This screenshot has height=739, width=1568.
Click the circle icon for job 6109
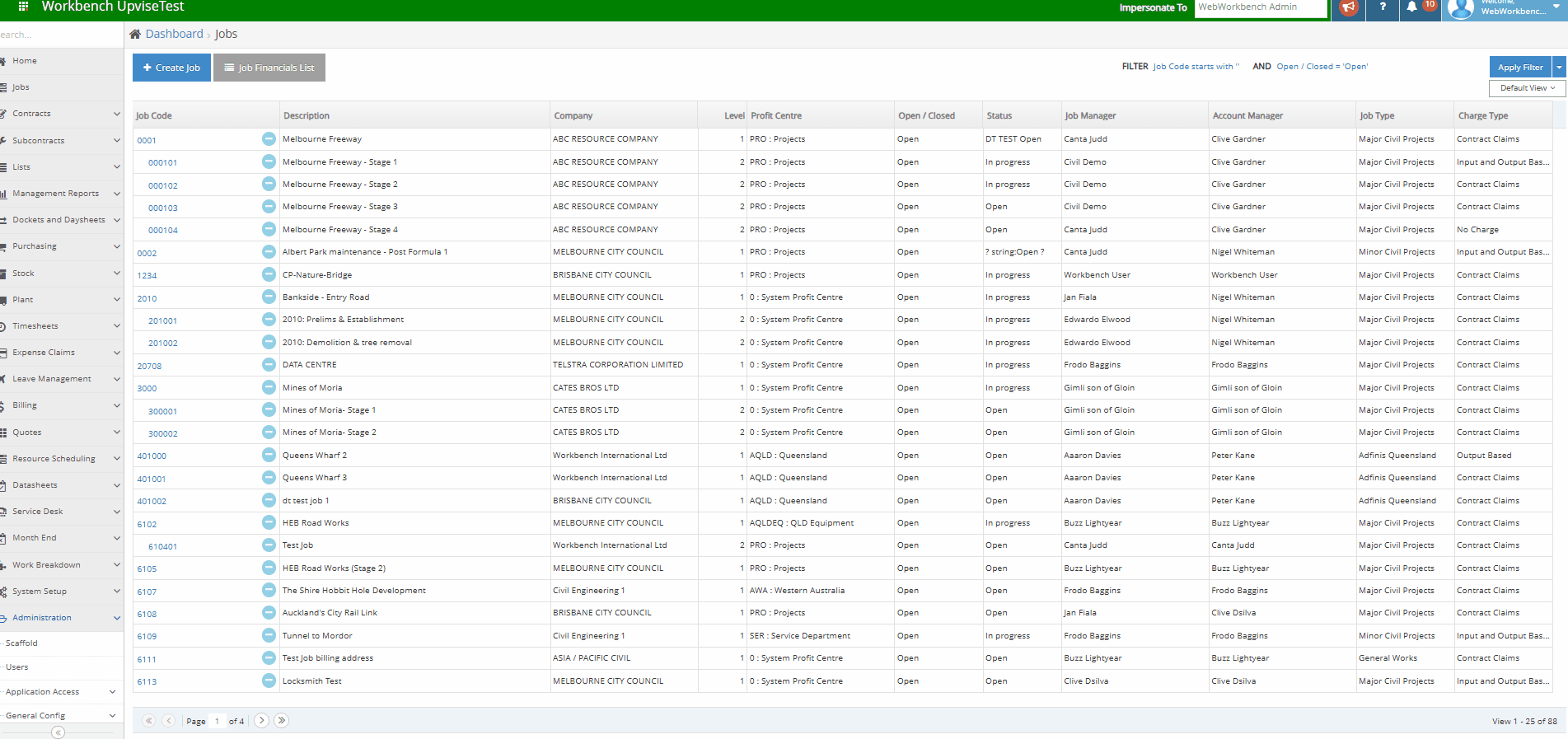(269, 635)
